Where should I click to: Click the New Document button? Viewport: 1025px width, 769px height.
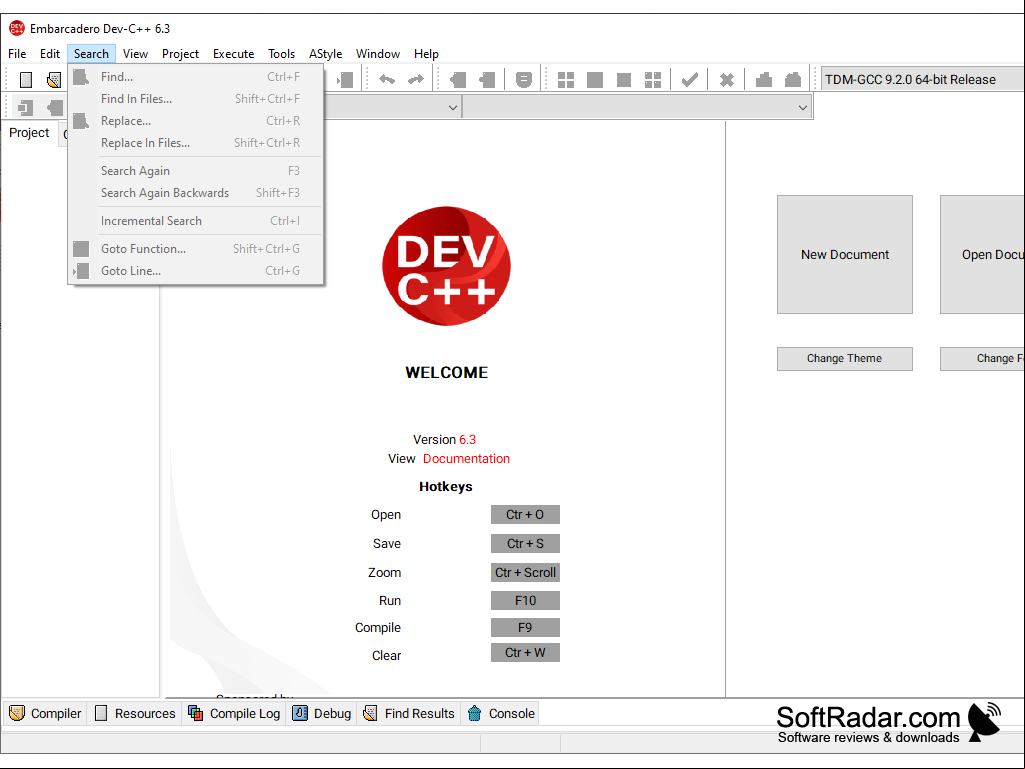coord(845,254)
